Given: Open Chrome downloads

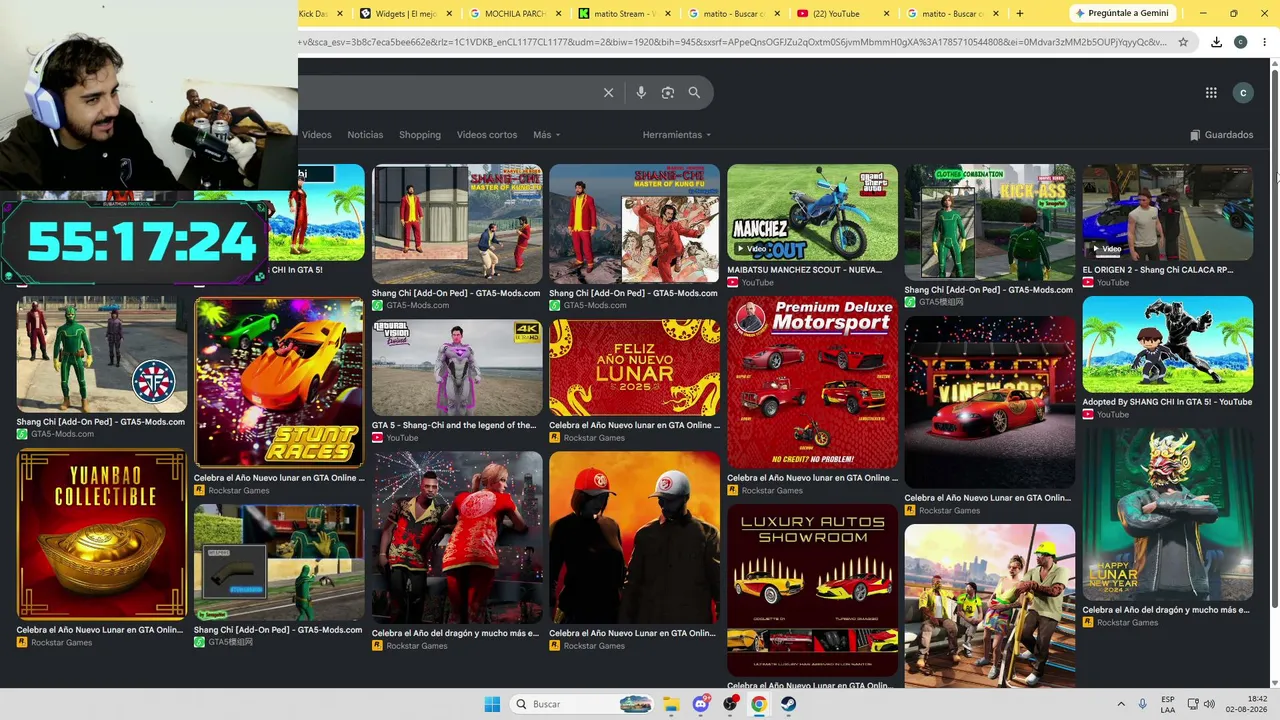Looking at the screenshot, I should tap(1216, 42).
